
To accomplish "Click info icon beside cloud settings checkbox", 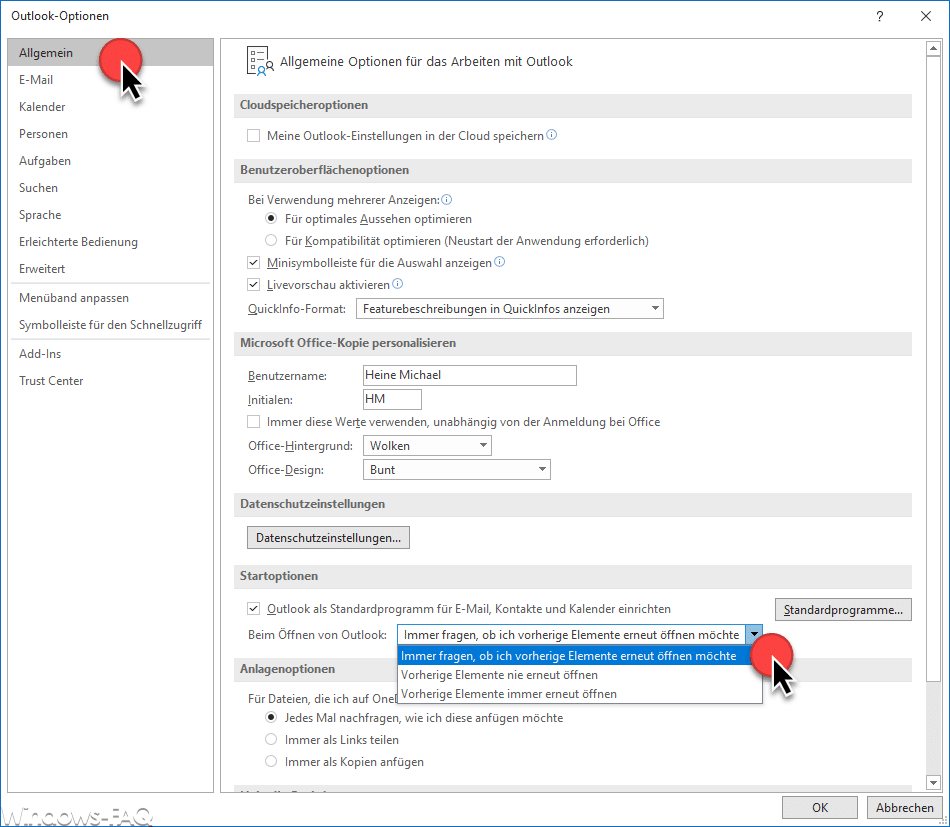I will [551, 135].
